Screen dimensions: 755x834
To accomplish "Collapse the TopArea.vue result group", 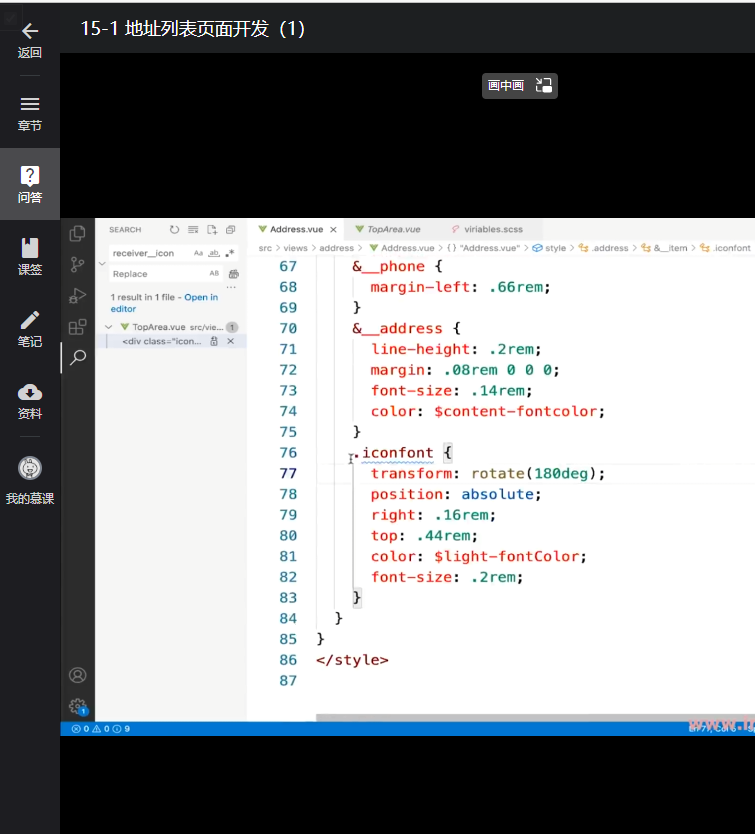I will coord(109,327).
